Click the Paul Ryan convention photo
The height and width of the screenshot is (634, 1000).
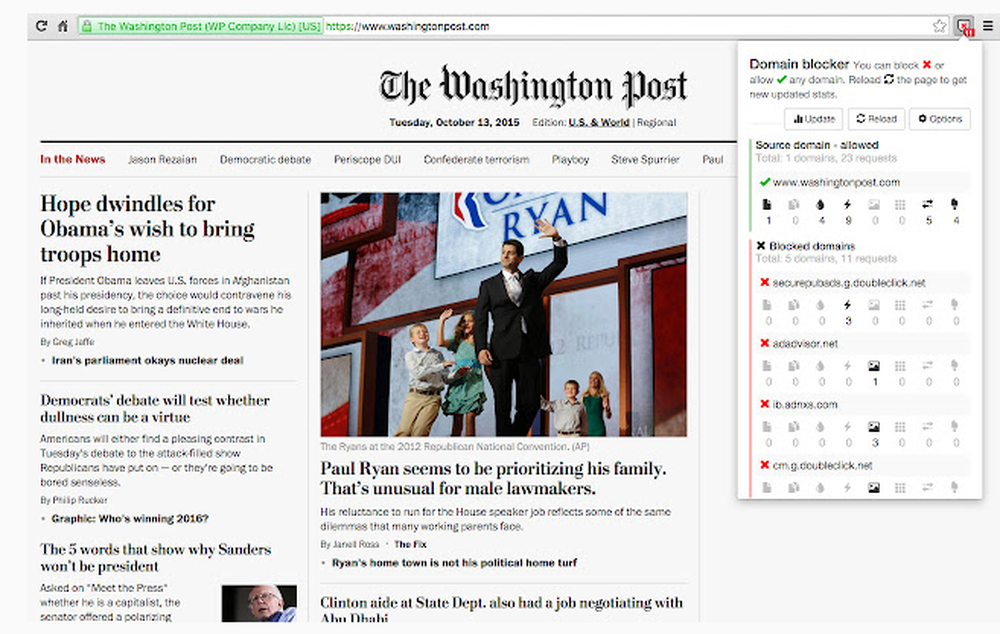click(504, 314)
